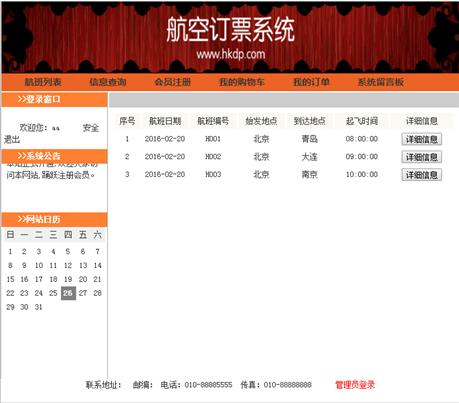
Task: Open the 系统留言板 page
Action: pos(381,82)
